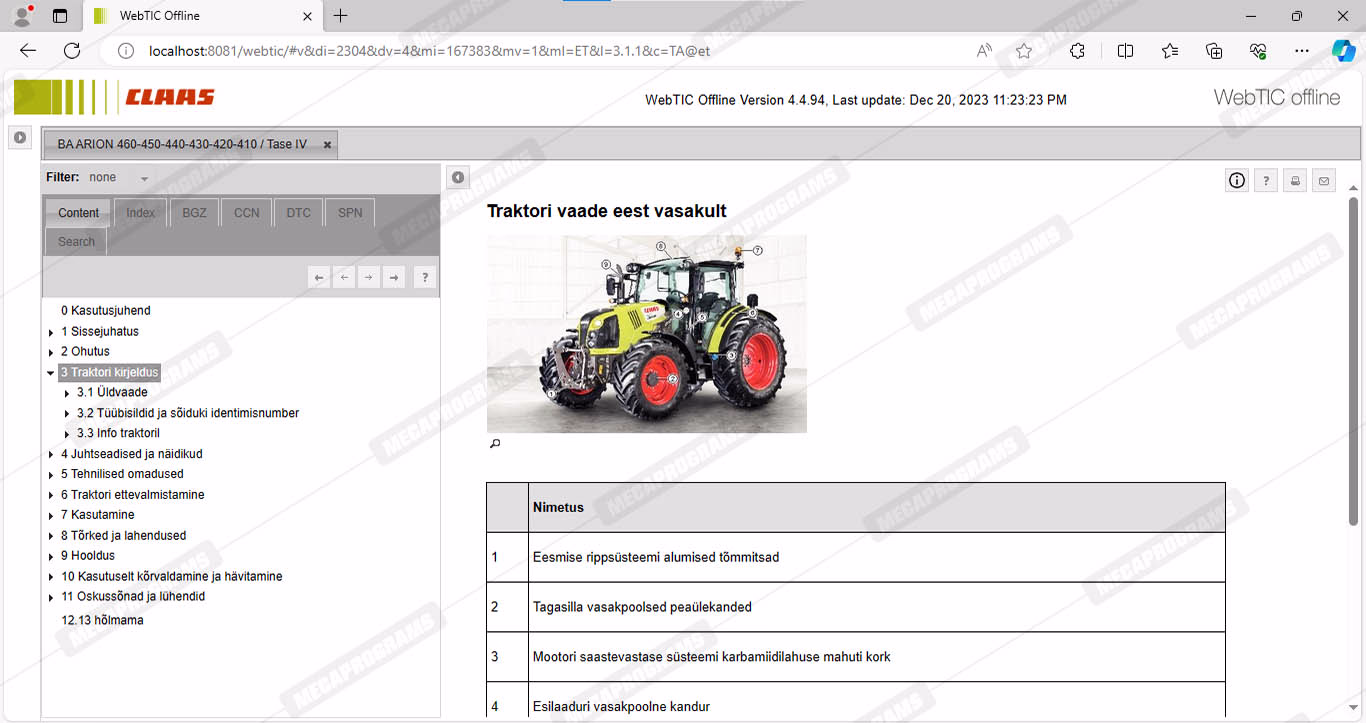
Task: Open 0 Kasutusjuhend in contents tree
Action: pyautogui.click(x=105, y=311)
